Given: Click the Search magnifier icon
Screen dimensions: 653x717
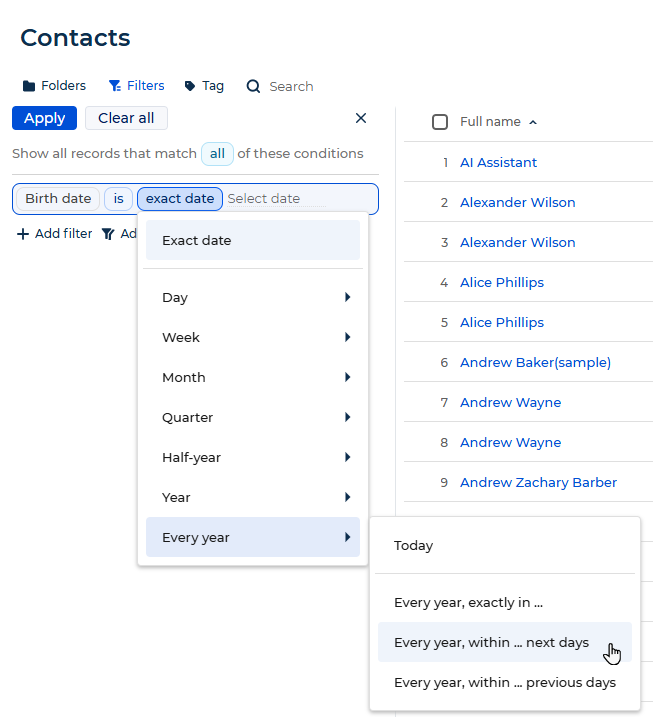Looking at the screenshot, I should pyautogui.click(x=253, y=86).
